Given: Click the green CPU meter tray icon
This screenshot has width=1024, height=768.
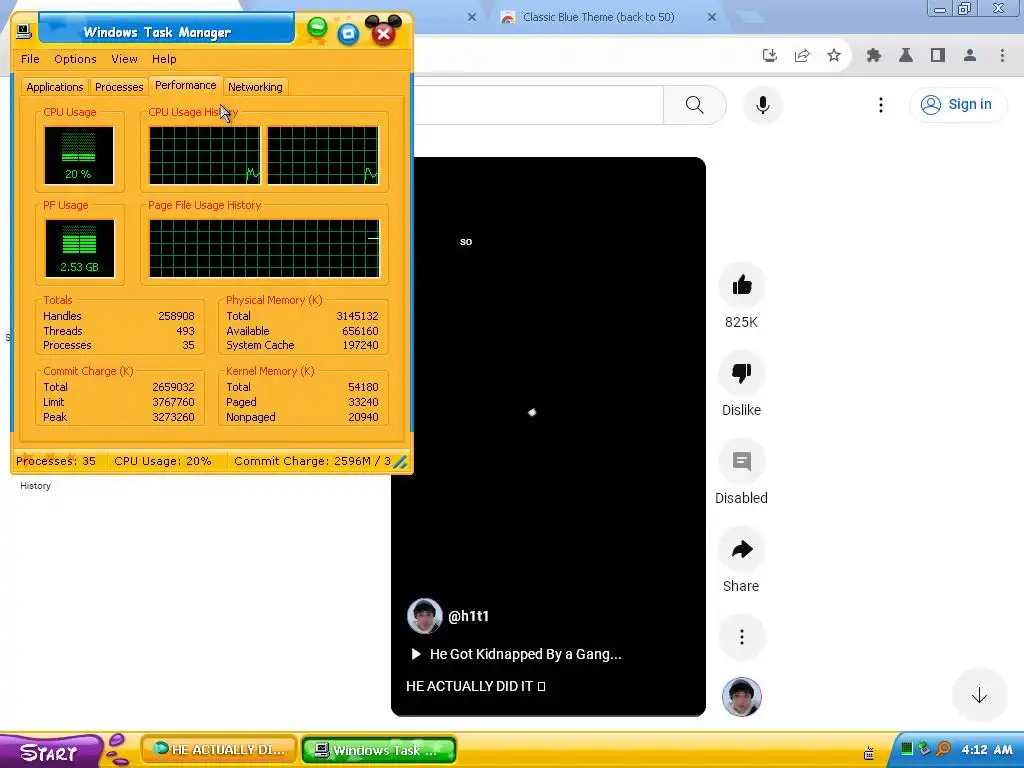Looking at the screenshot, I should [x=906, y=749].
